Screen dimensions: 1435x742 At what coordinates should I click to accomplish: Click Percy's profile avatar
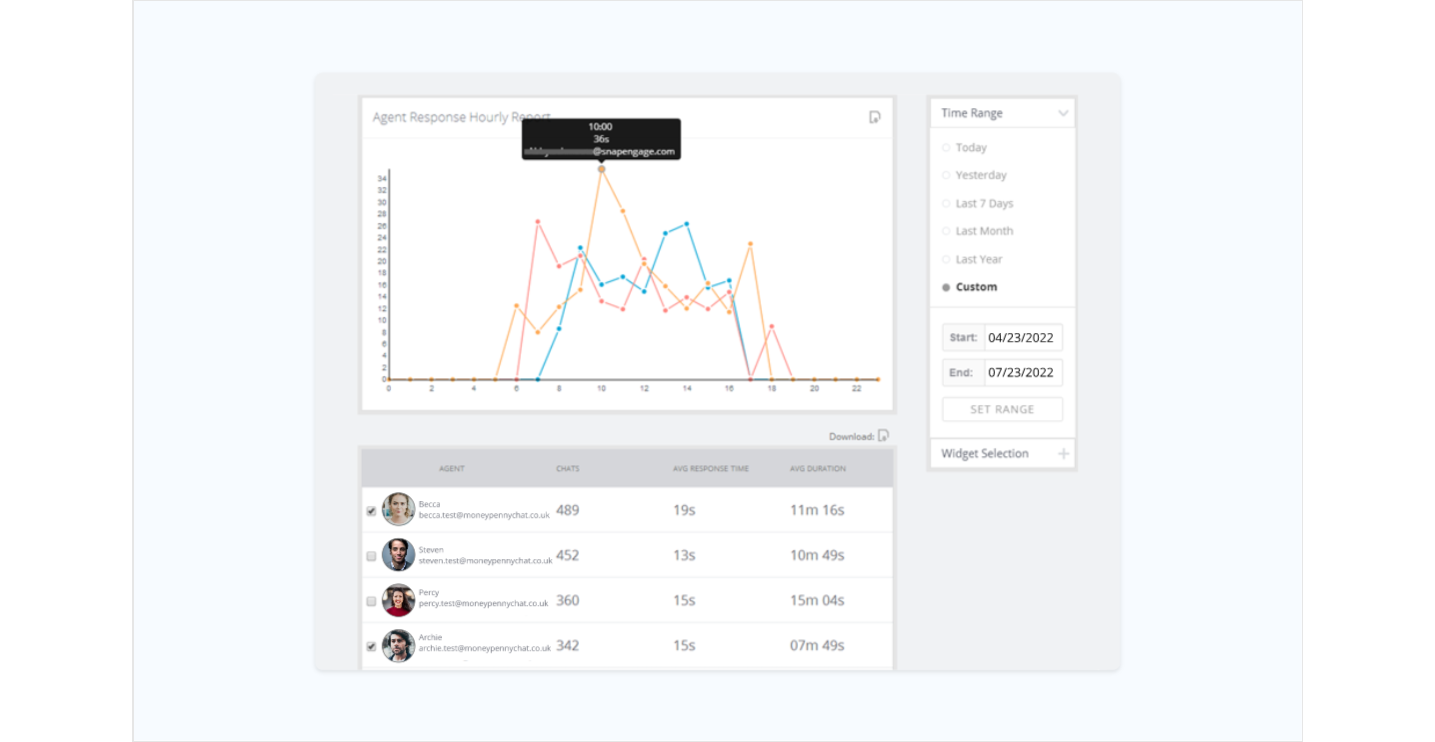click(x=398, y=599)
